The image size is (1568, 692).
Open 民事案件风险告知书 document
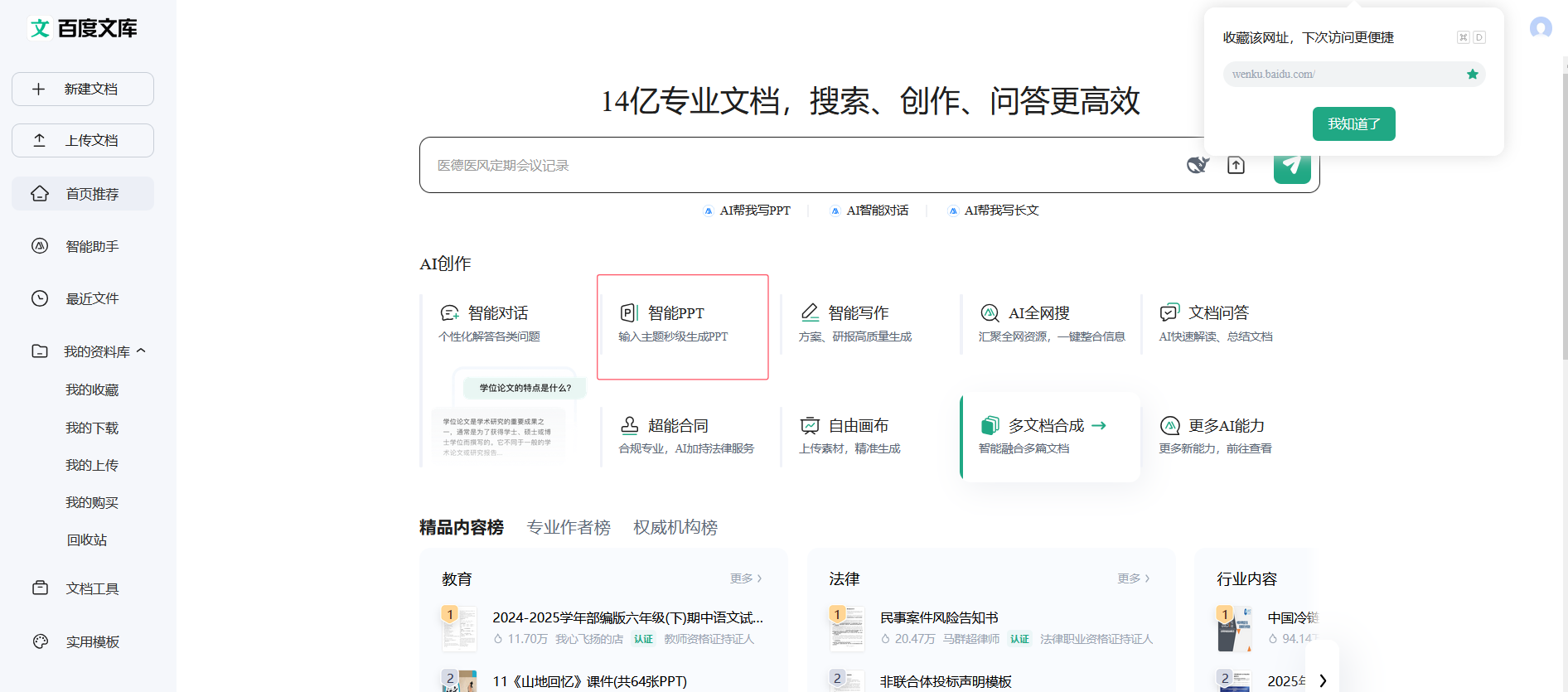click(x=939, y=617)
